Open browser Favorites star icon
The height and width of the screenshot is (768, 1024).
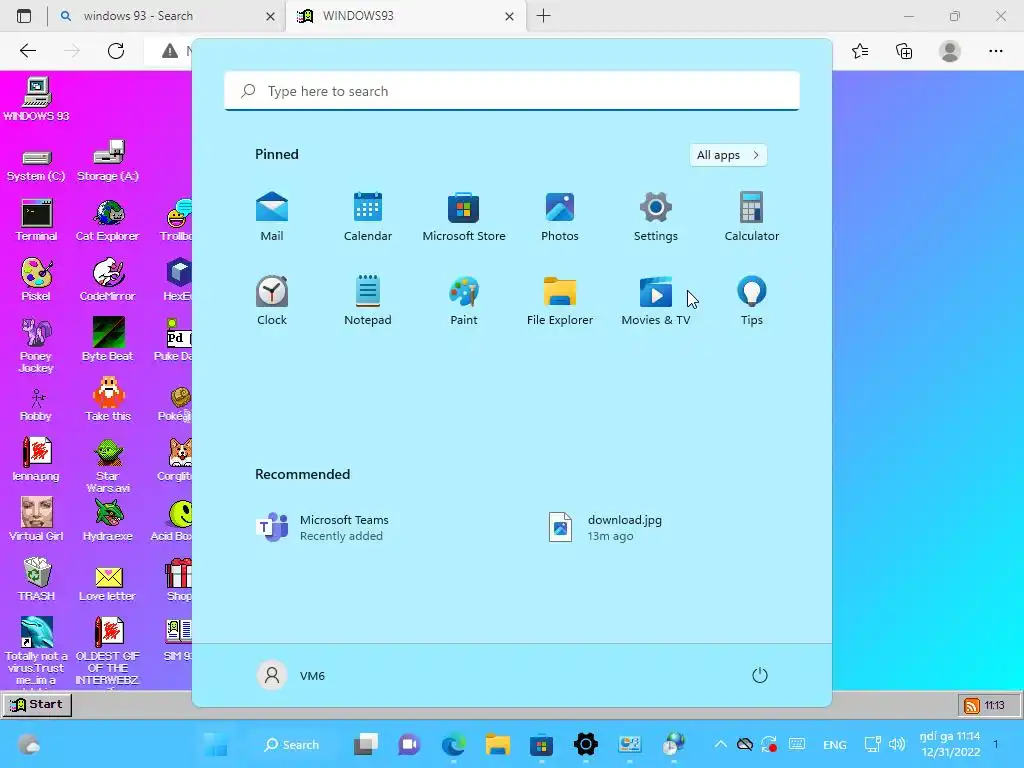click(x=860, y=51)
